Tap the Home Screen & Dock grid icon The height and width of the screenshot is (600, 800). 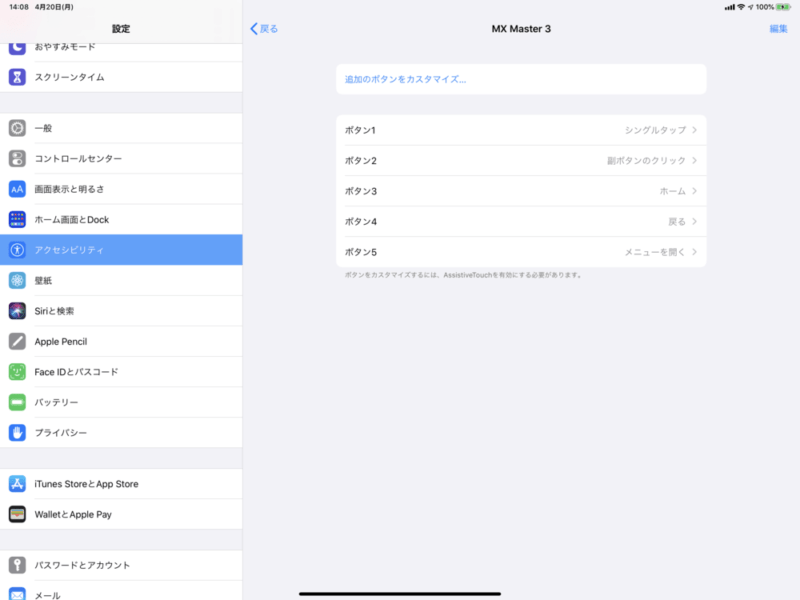[x=17, y=219]
